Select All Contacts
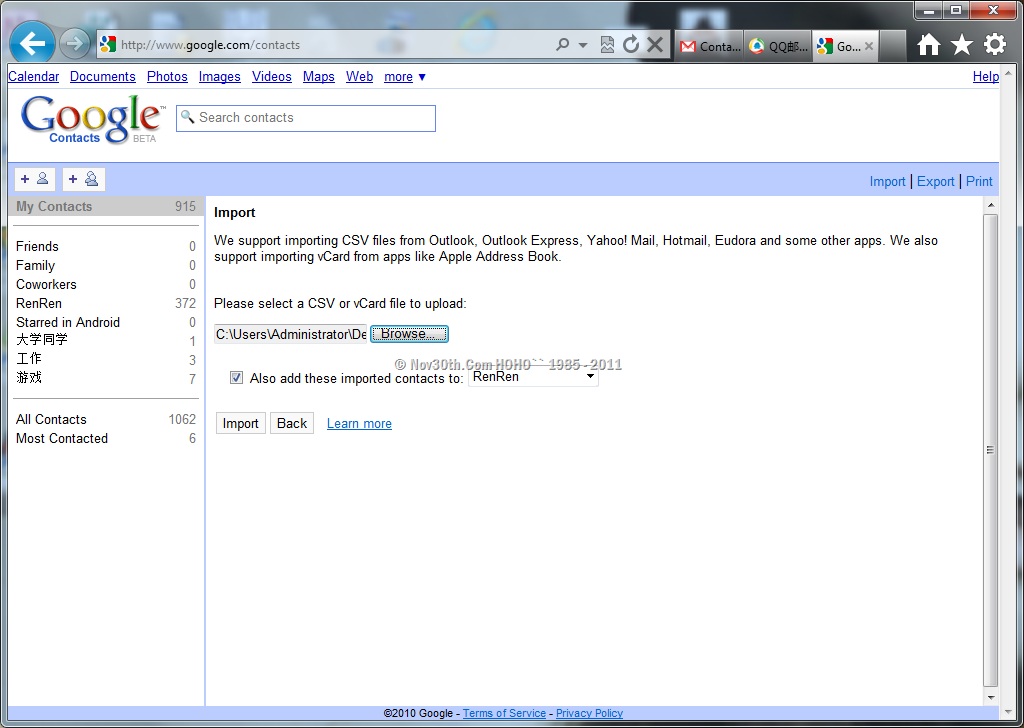The width and height of the screenshot is (1024, 728). (x=106, y=419)
